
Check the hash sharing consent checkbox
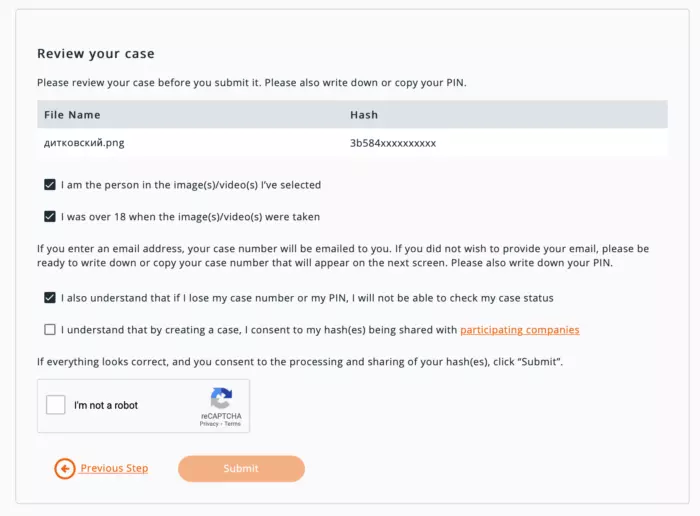pos(50,329)
